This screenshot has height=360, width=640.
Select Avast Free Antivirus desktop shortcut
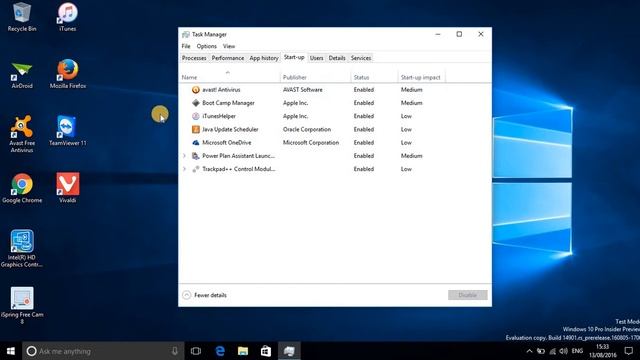22,134
